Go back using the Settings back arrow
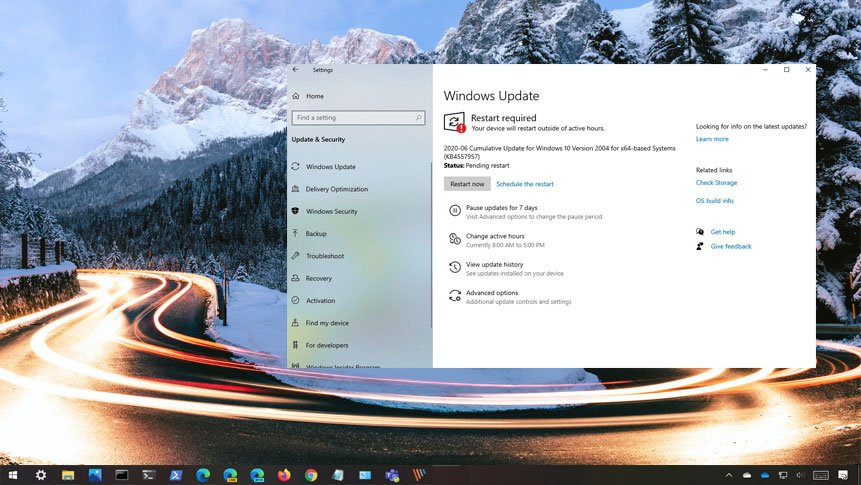861x485 pixels. (296, 70)
